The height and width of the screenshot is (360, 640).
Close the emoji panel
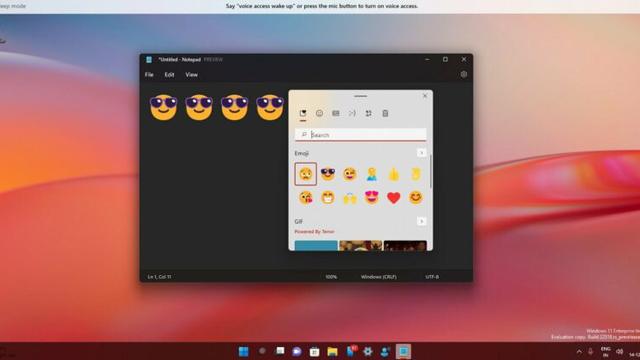coord(425,96)
